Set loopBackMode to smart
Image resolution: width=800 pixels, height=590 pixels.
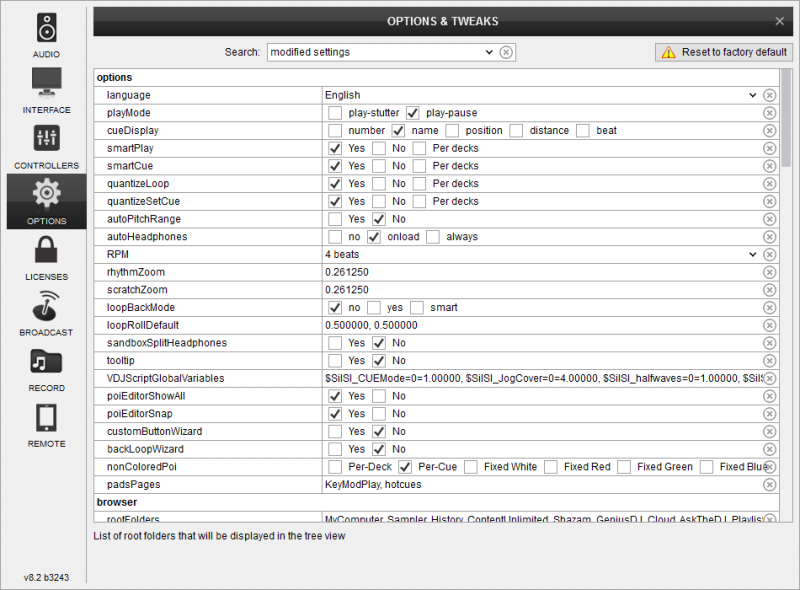(x=417, y=308)
